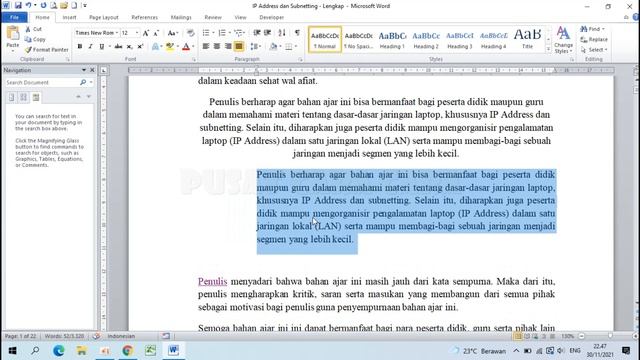Viewport: 640px width, 360px height.
Task: Click the zoom slider handle
Action: tap(610, 336)
